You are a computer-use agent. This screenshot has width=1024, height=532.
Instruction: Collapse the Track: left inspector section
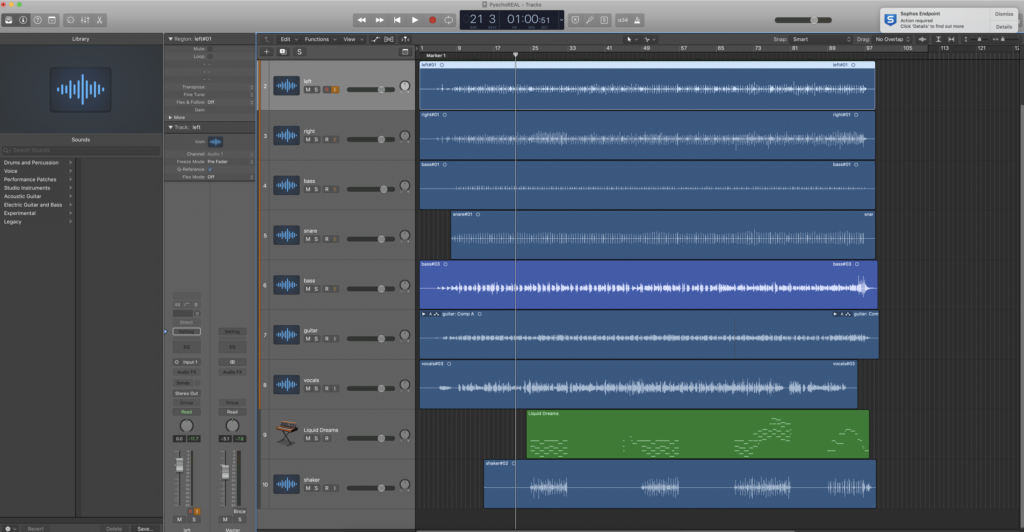coord(170,127)
